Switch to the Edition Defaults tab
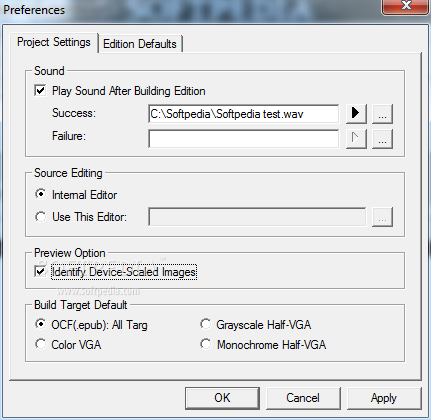This screenshot has height=420, width=431. [140, 44]
